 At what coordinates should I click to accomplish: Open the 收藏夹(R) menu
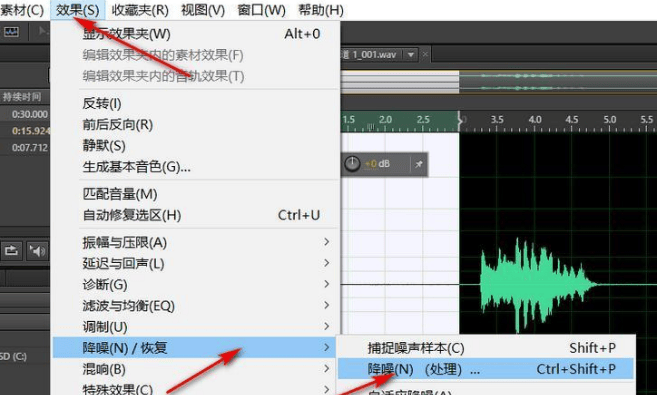(140, 10)
